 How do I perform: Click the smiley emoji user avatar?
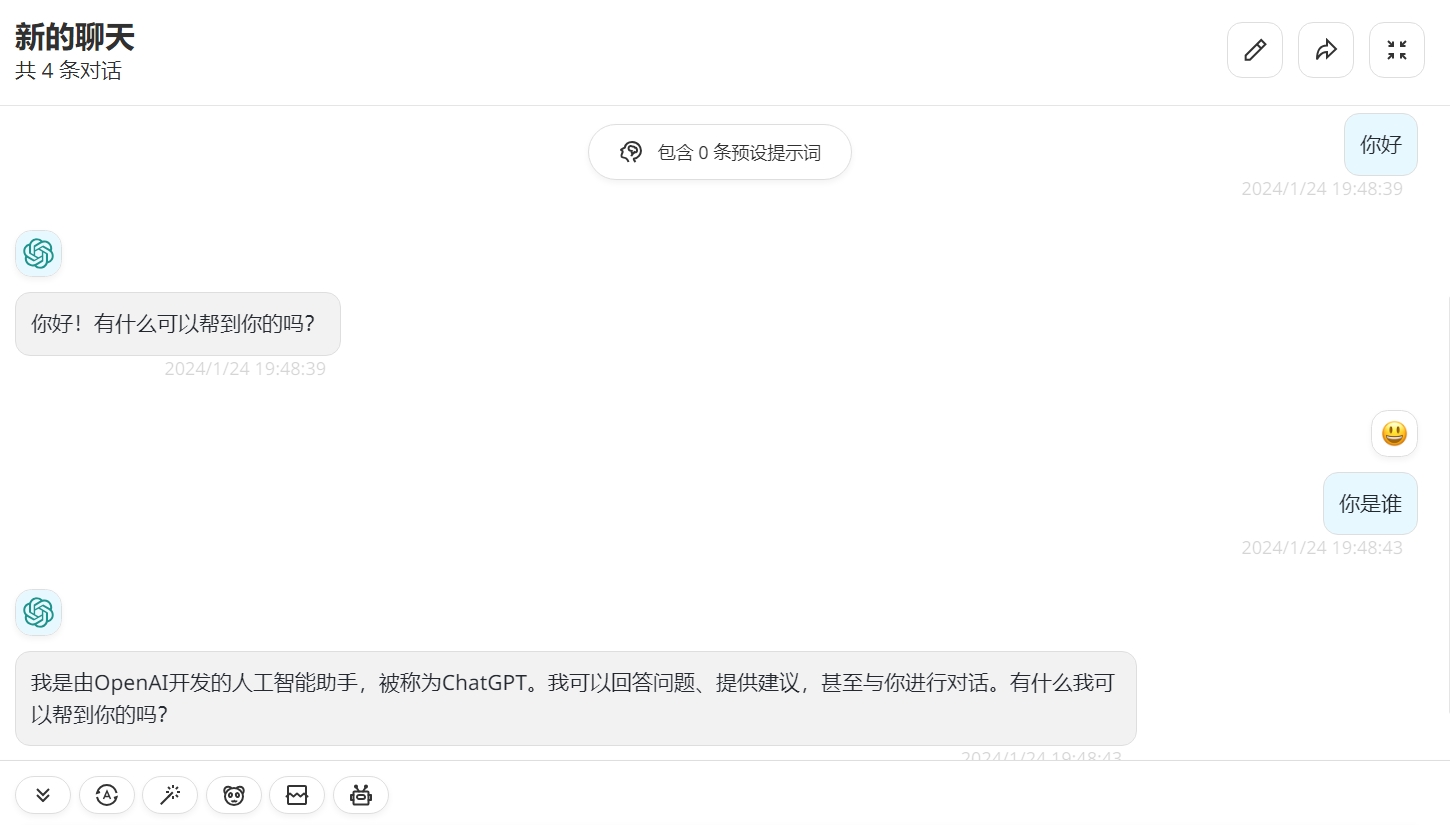1394,433
